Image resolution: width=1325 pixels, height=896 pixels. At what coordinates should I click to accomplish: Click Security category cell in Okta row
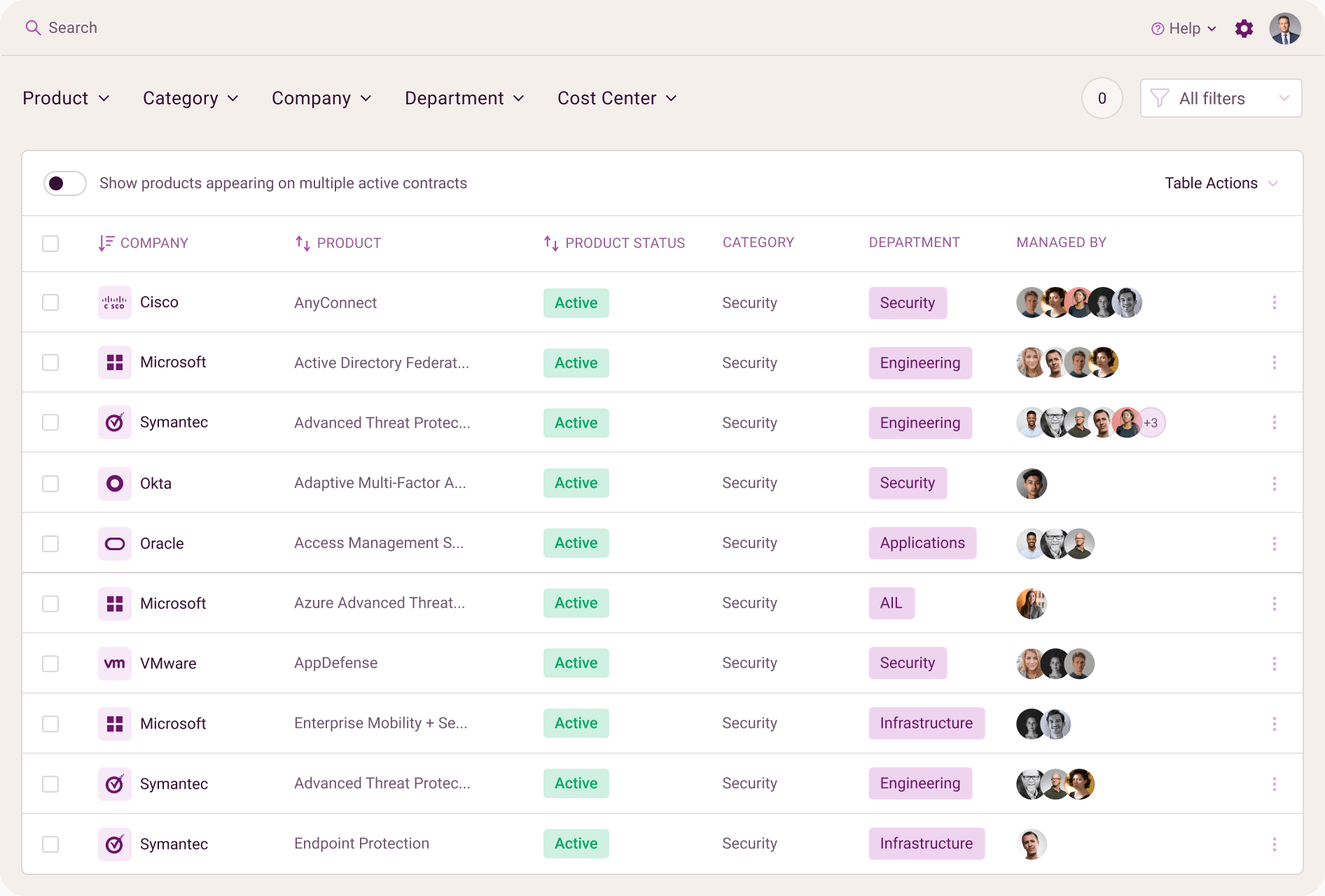click(749, 483)
